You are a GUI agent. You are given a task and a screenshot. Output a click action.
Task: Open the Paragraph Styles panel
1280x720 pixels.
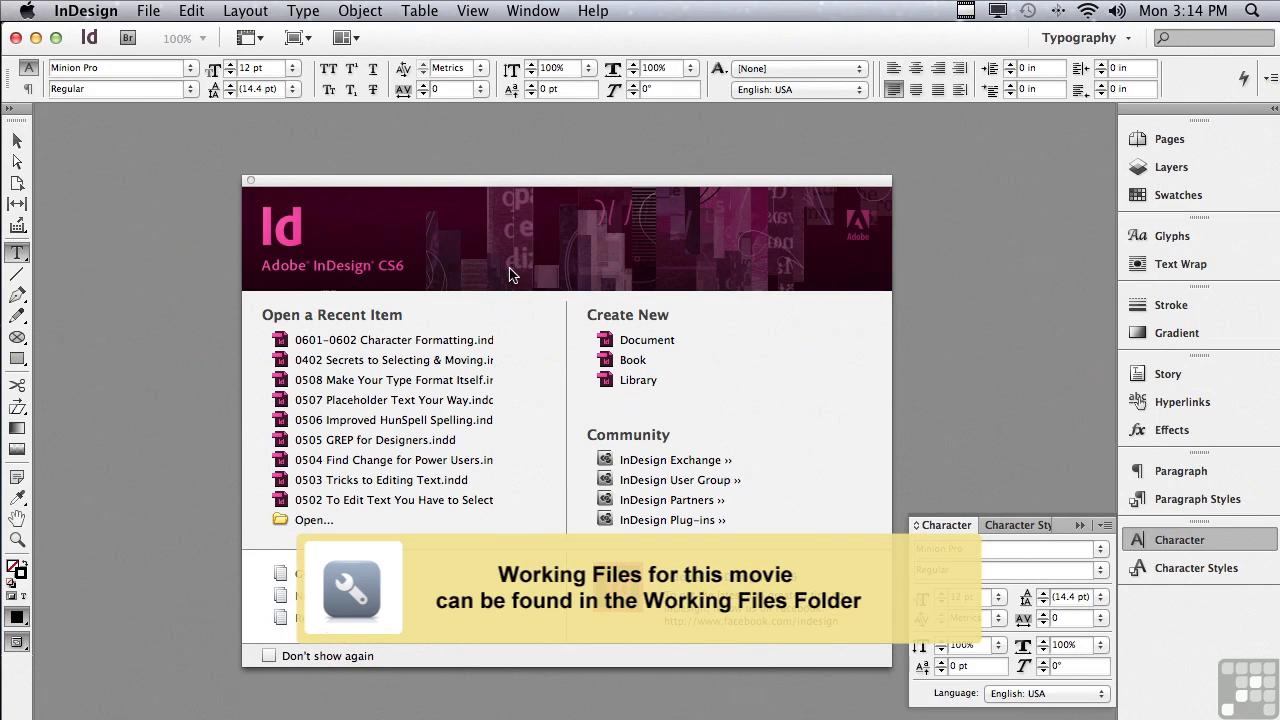coord(1198,499)
